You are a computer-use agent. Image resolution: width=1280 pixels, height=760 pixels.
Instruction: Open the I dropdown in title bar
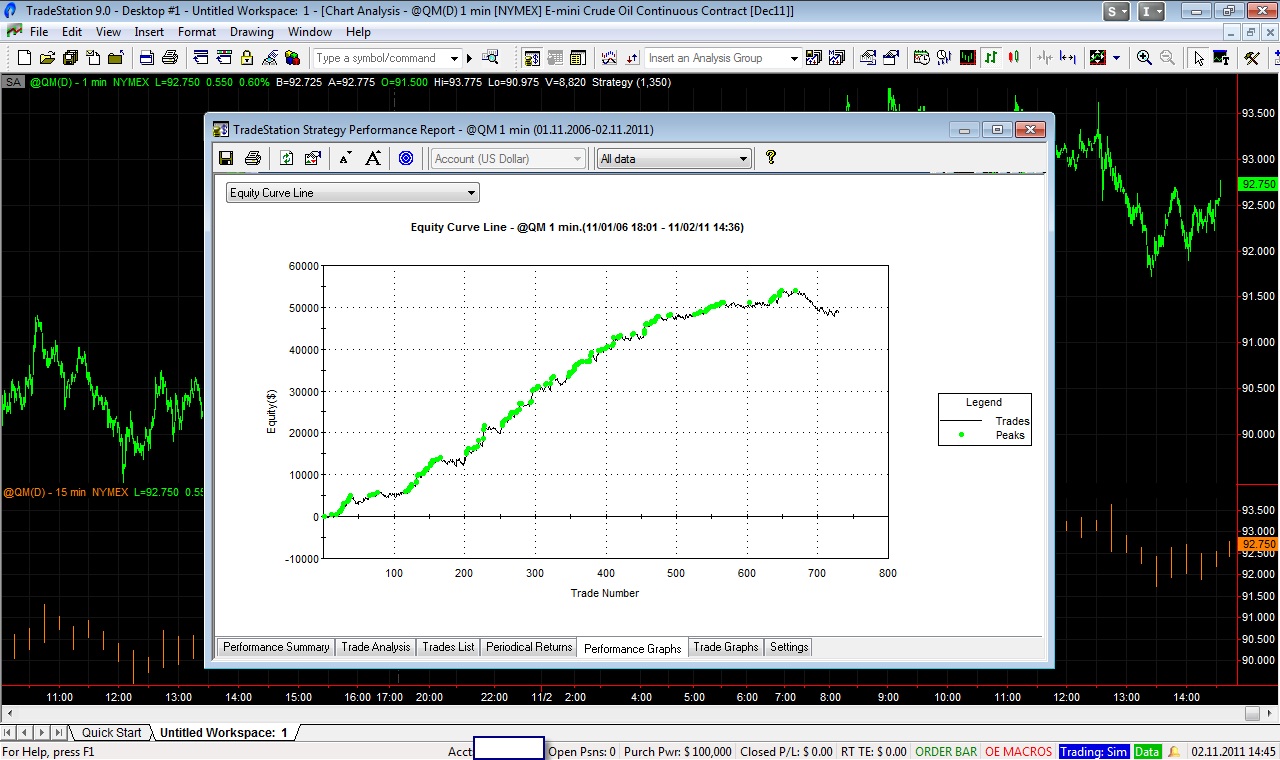coord(1151,11)
